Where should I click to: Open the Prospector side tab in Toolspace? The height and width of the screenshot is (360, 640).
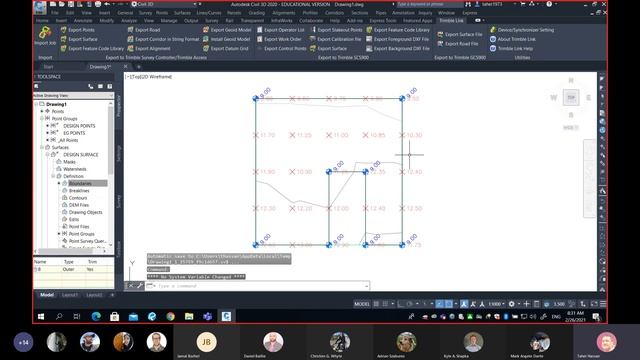click(x=119, y=106)
